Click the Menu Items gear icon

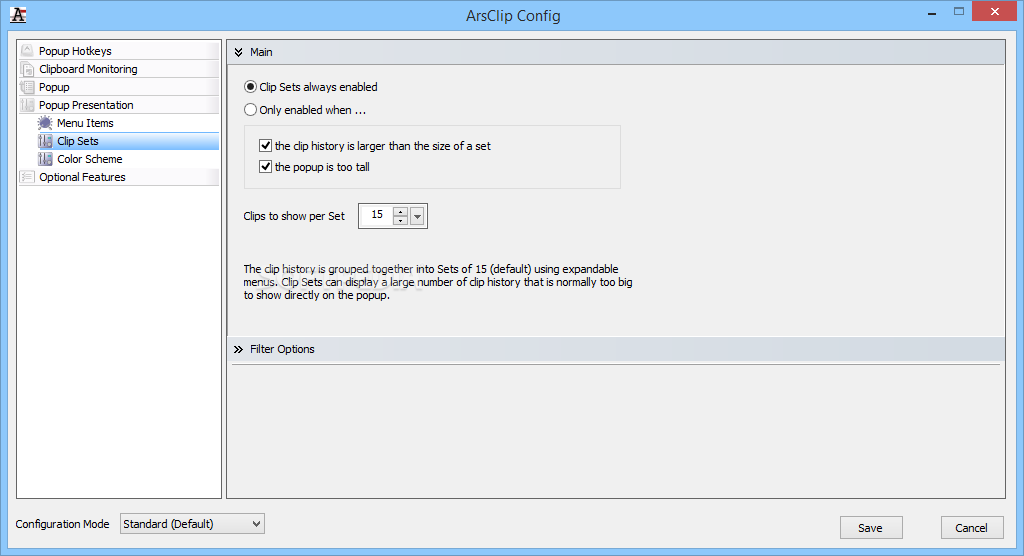pos(45,123)
